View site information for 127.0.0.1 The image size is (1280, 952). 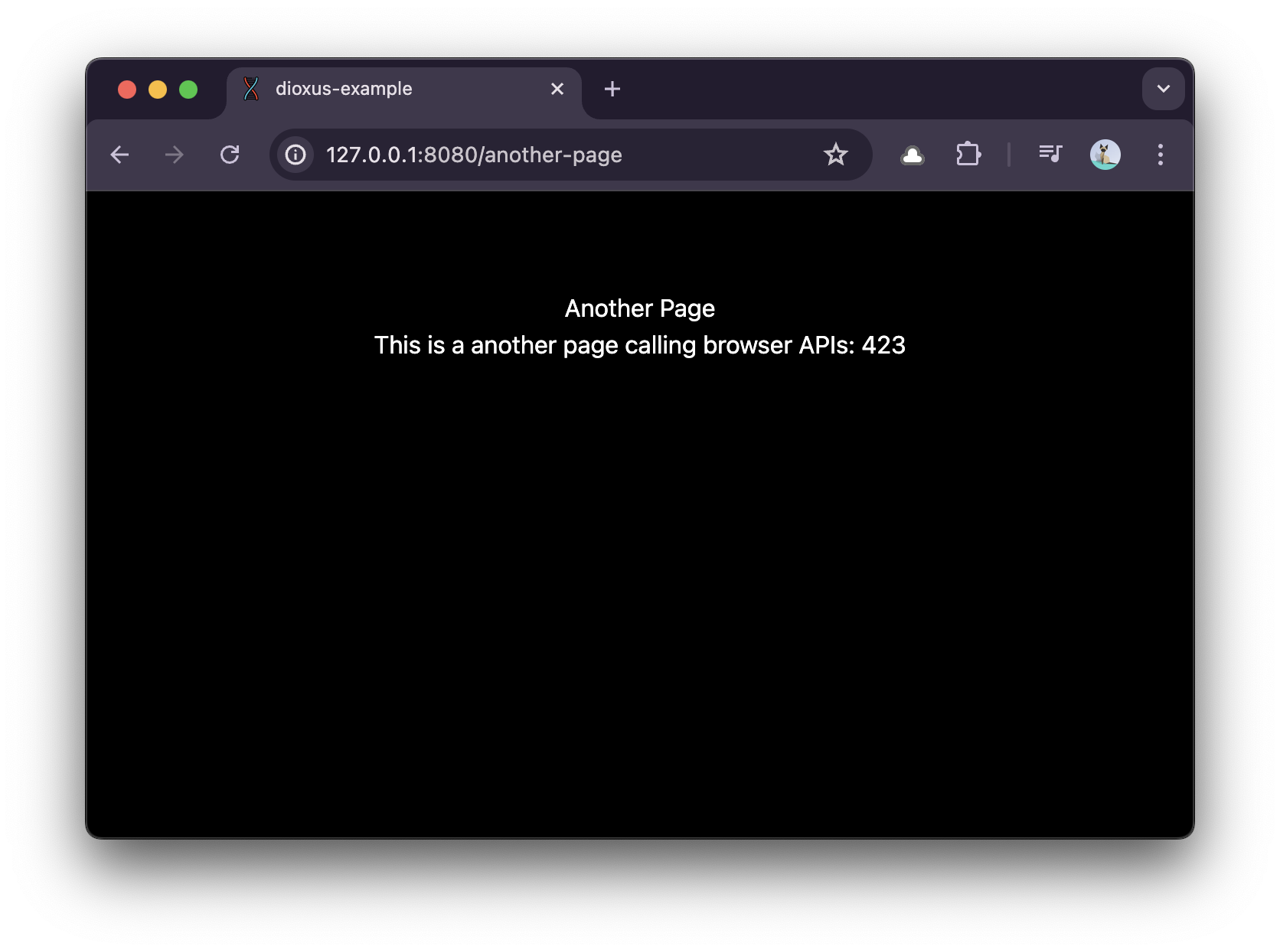pos(296,155)
